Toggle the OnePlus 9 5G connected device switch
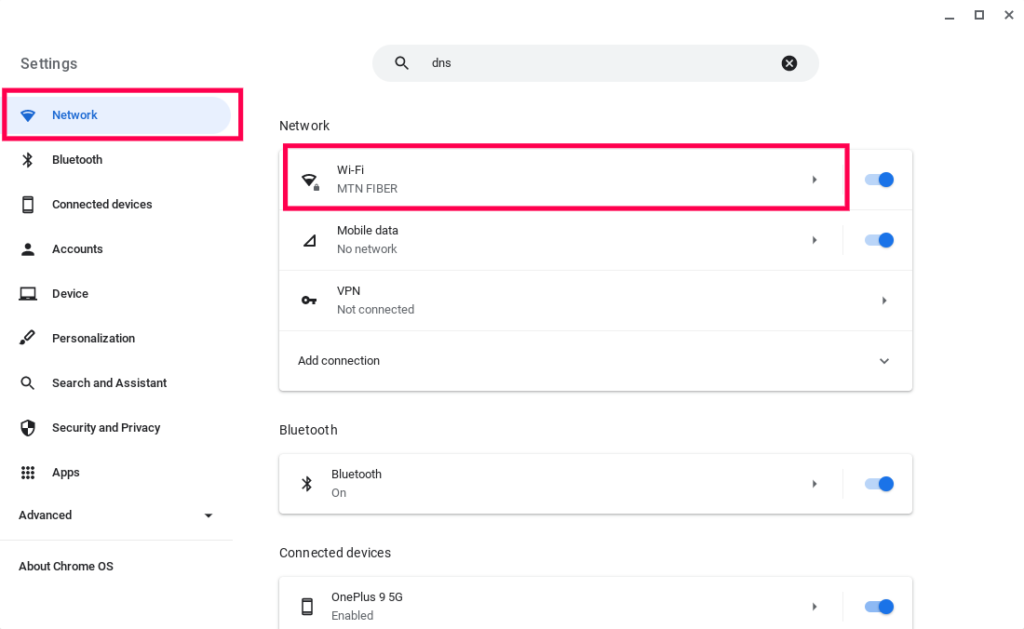1024x629 pixels. coord(879,607)
